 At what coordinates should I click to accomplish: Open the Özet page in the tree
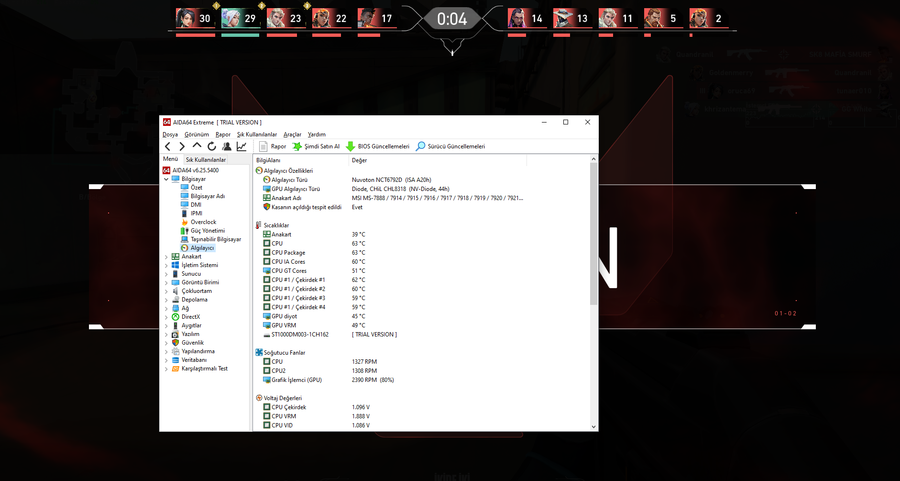click(192, 188)
